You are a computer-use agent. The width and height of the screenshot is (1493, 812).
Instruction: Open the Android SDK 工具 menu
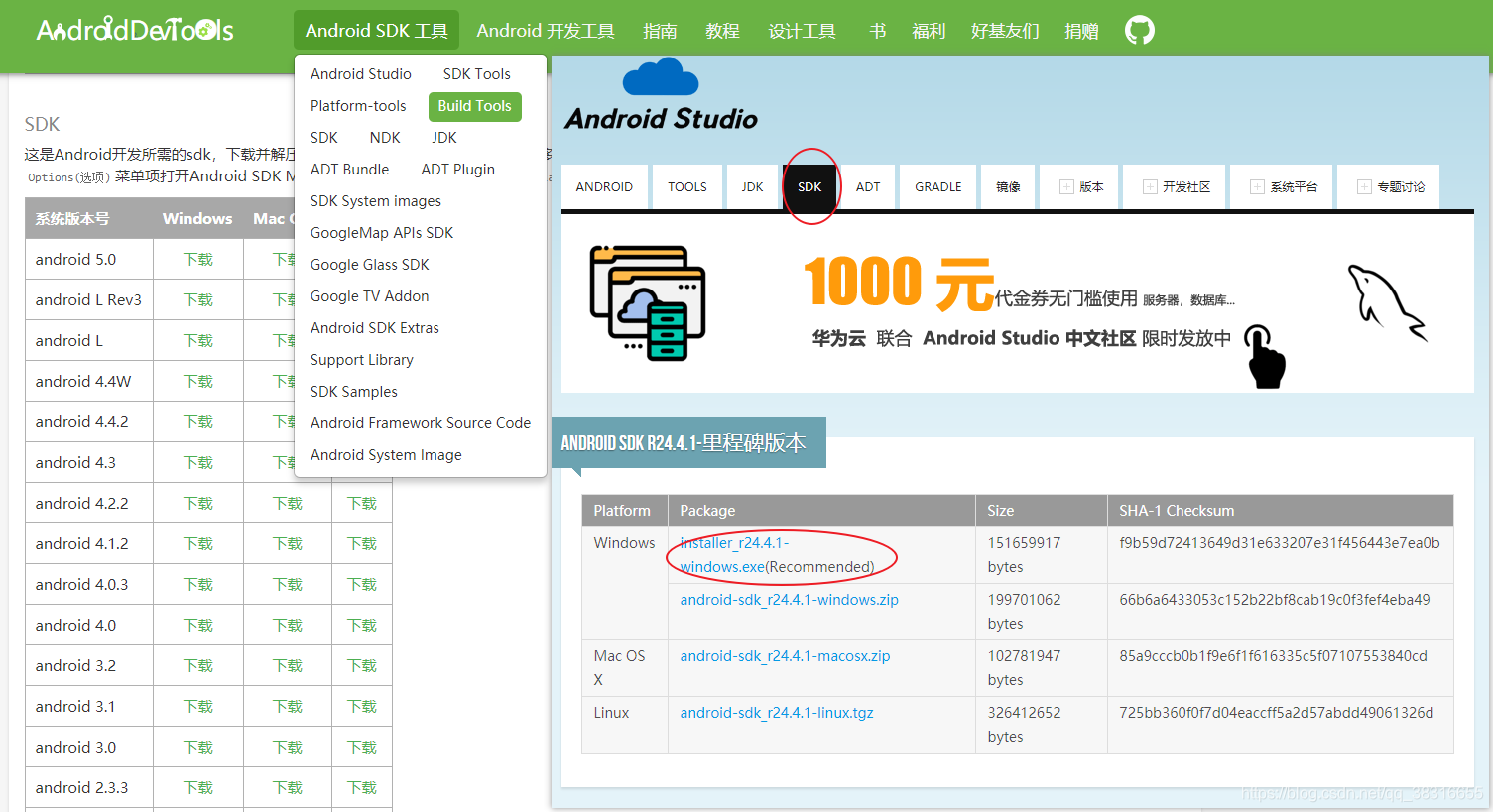point(376,31)
